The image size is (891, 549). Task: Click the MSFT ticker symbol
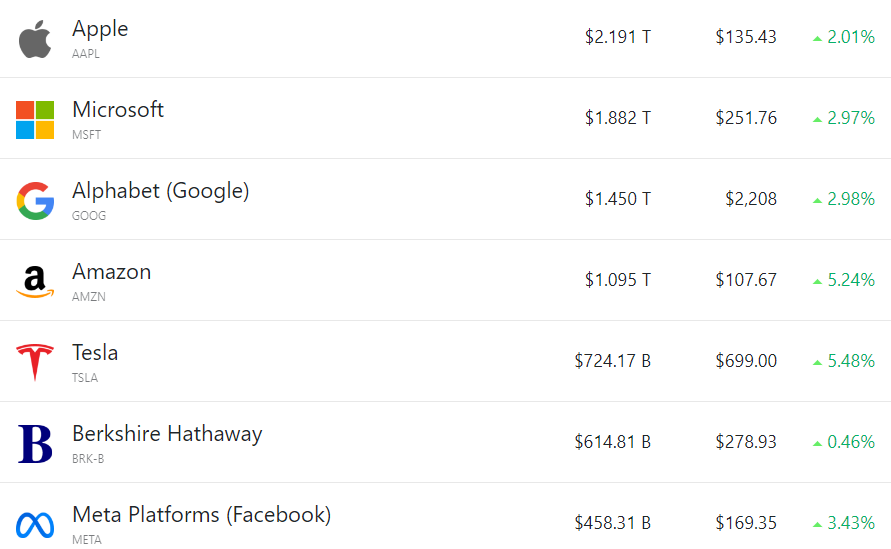(86, 135)
